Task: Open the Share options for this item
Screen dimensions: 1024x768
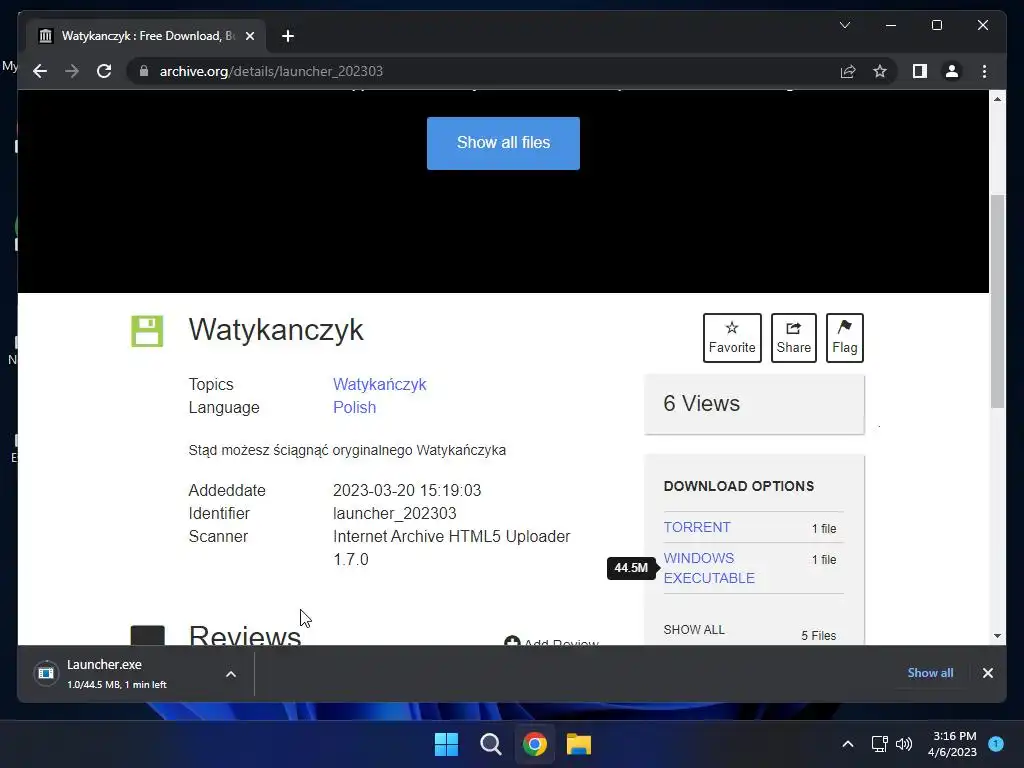Action: [x=793, y=338]
